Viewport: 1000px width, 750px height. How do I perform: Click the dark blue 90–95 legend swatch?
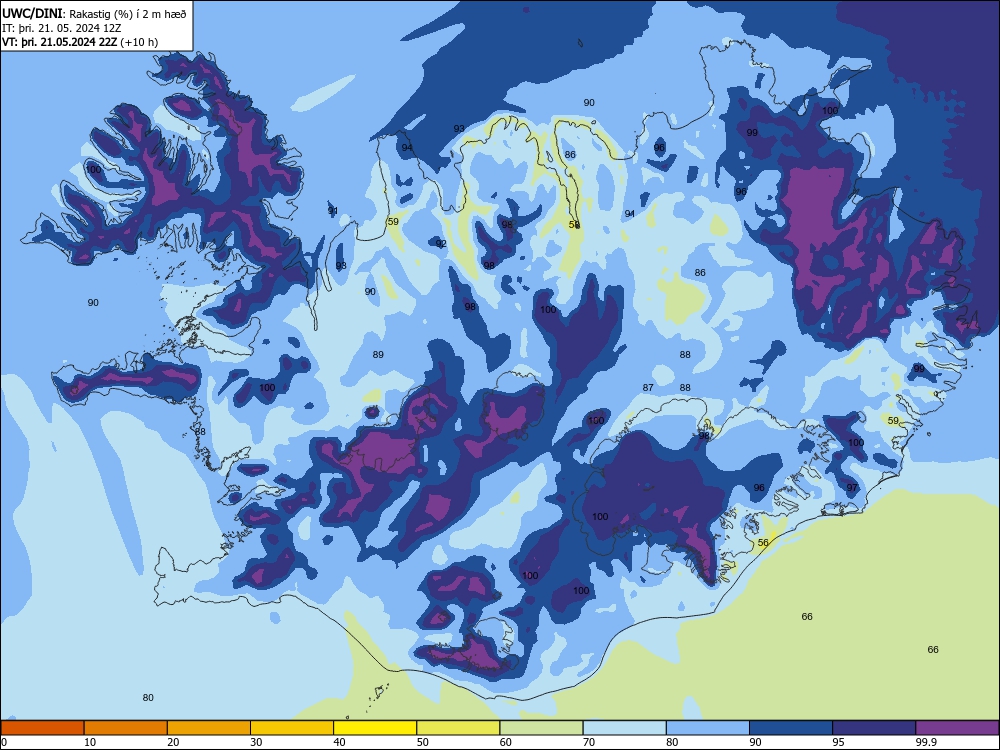click(791, 728)
